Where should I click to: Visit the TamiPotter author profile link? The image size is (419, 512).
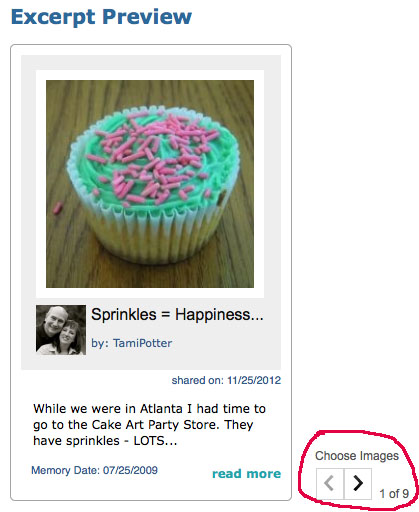pyautogui.click(x=142, y=343)
